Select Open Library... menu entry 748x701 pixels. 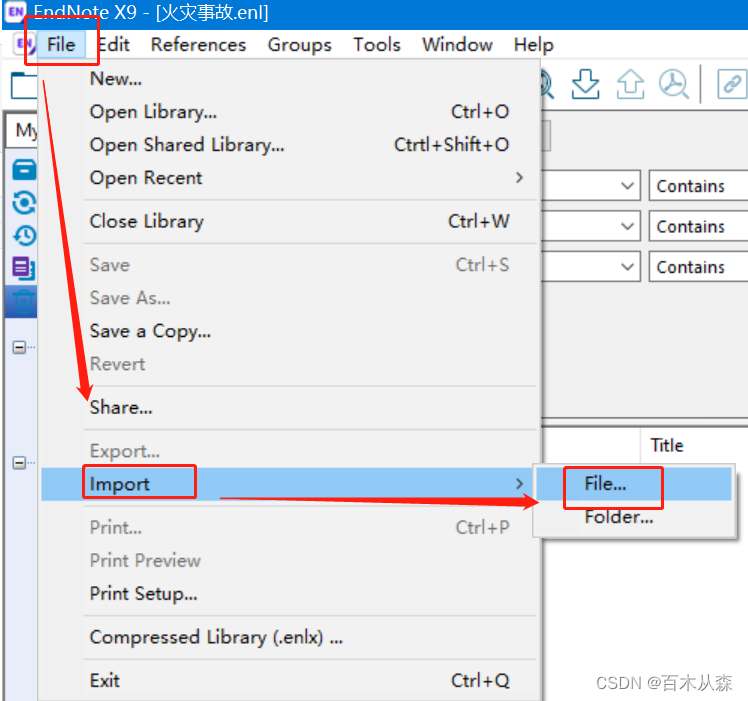pyautogui.click(x=289, y=112)
